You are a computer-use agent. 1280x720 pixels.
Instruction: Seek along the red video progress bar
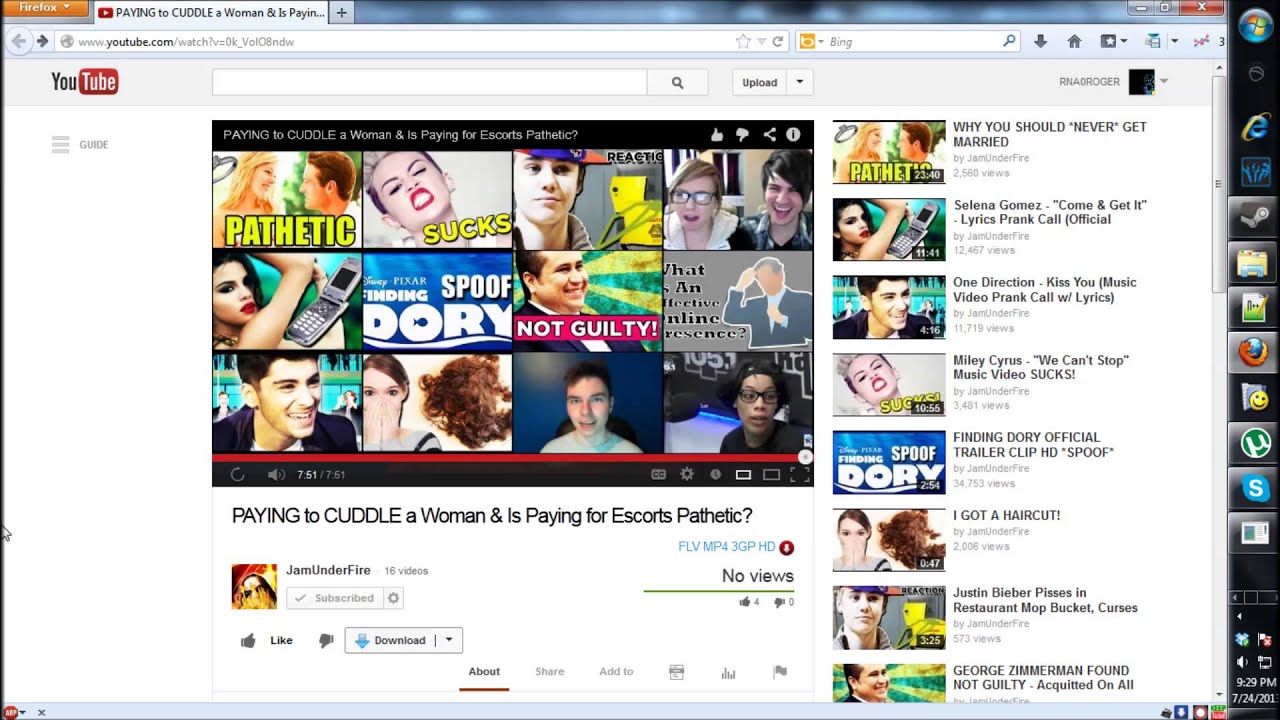click(509, 457)
